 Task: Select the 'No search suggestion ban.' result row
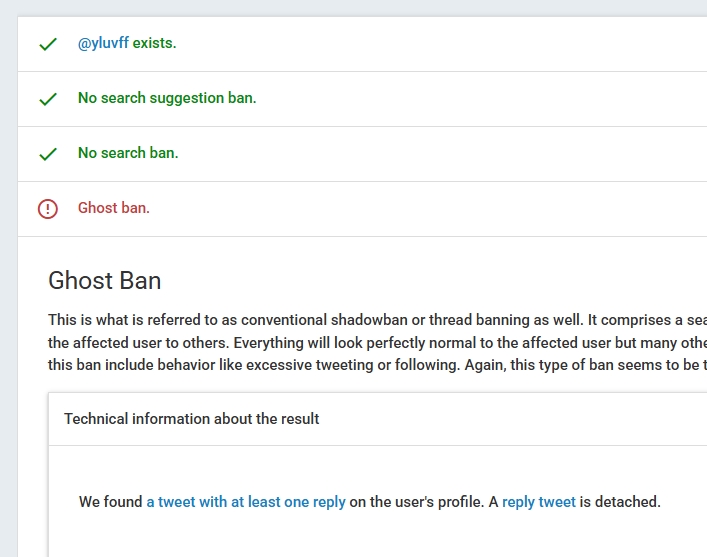(362, 99)
